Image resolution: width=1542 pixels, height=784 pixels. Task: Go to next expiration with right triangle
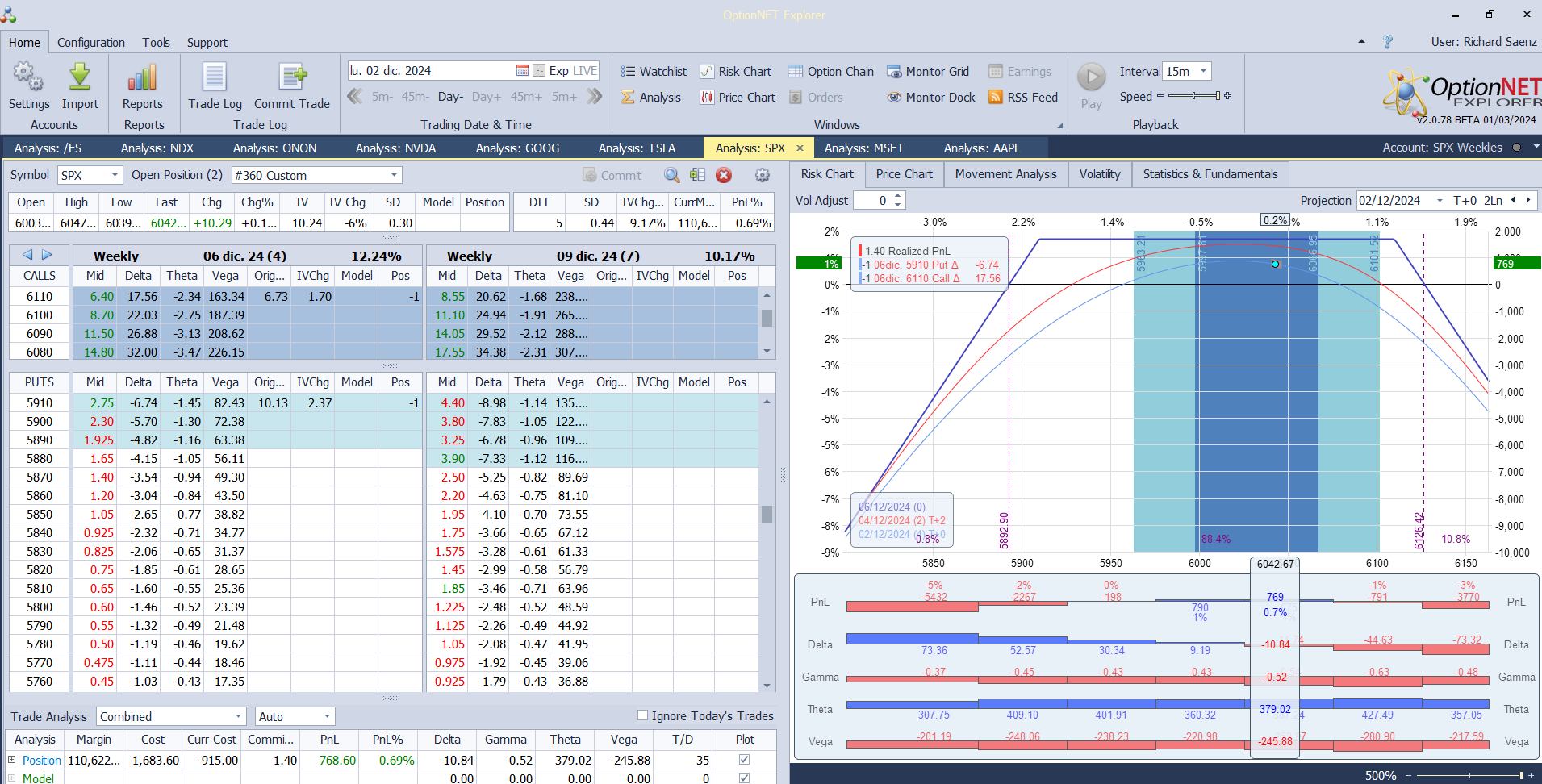[x=47, y=255]
